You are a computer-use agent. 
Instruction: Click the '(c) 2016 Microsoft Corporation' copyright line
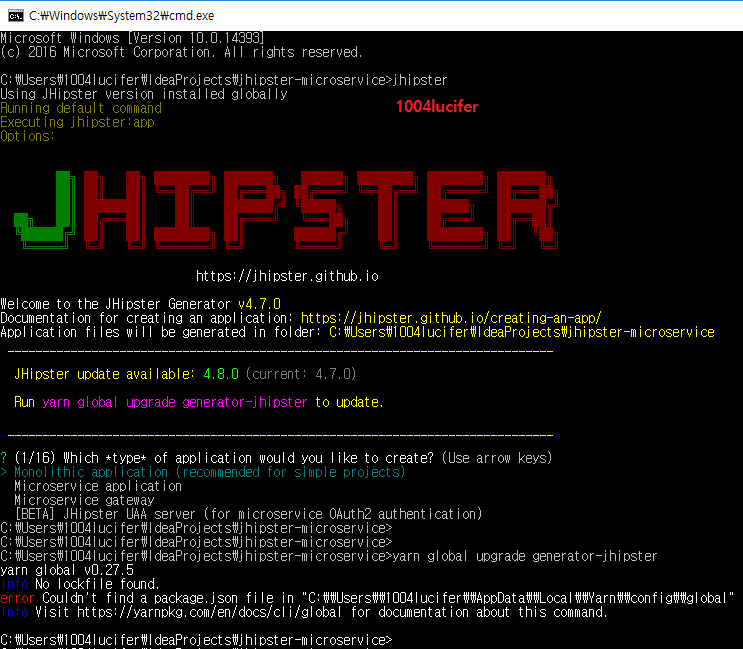(x=181, y=52)
